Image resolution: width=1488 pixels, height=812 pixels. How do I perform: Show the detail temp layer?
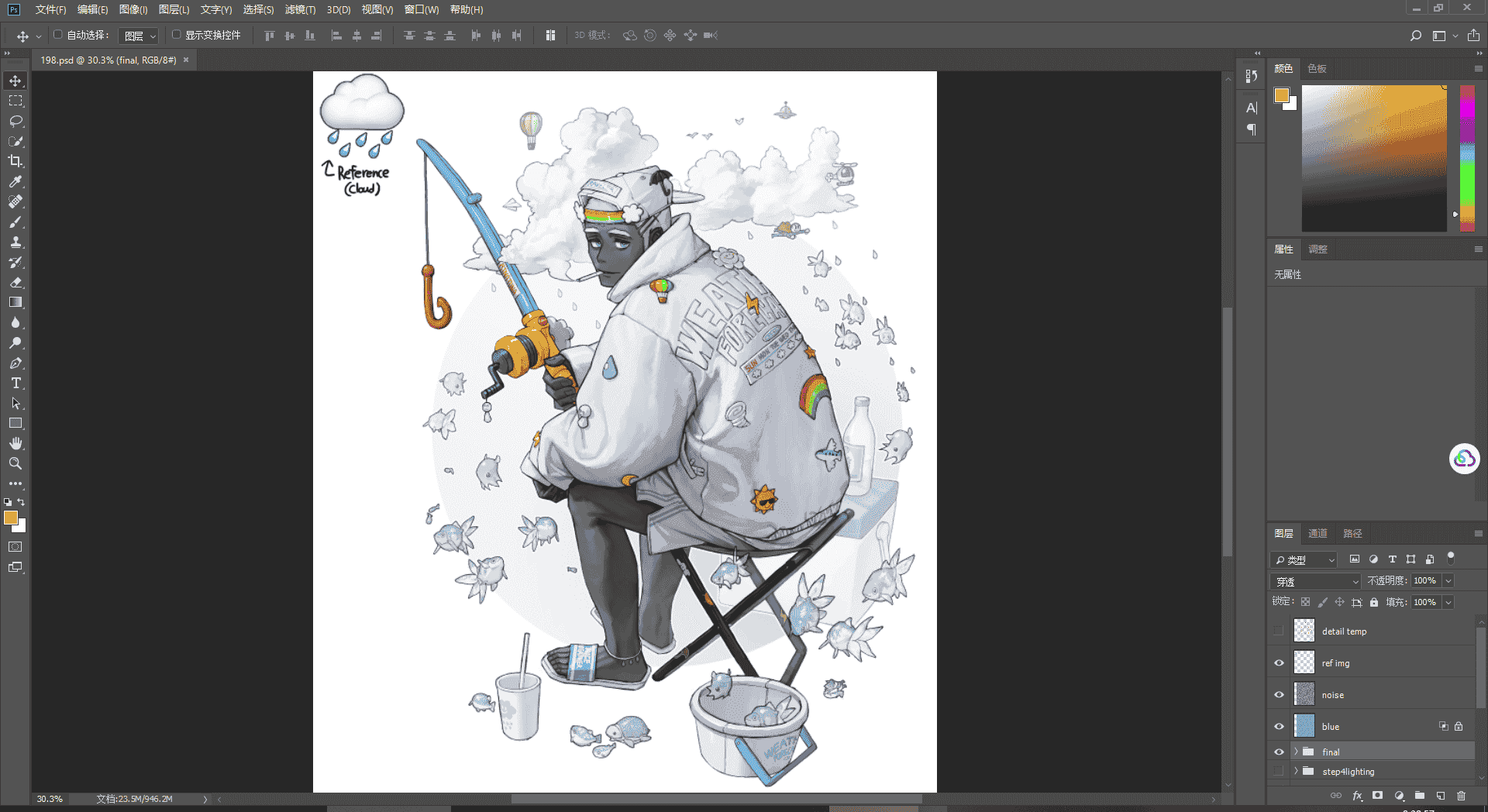(1279, 631)
